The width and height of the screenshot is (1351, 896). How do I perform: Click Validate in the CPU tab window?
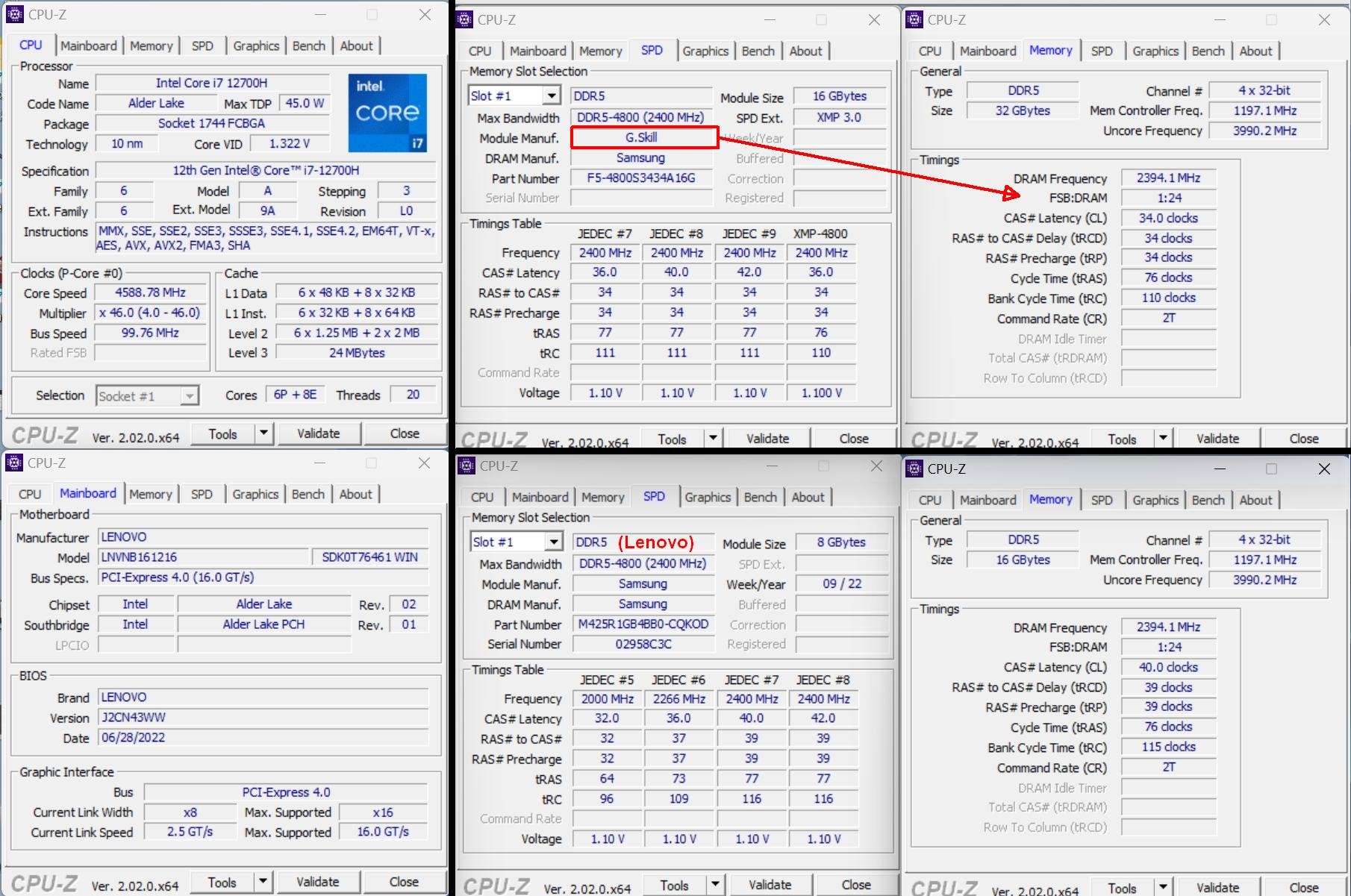point(319,433)
